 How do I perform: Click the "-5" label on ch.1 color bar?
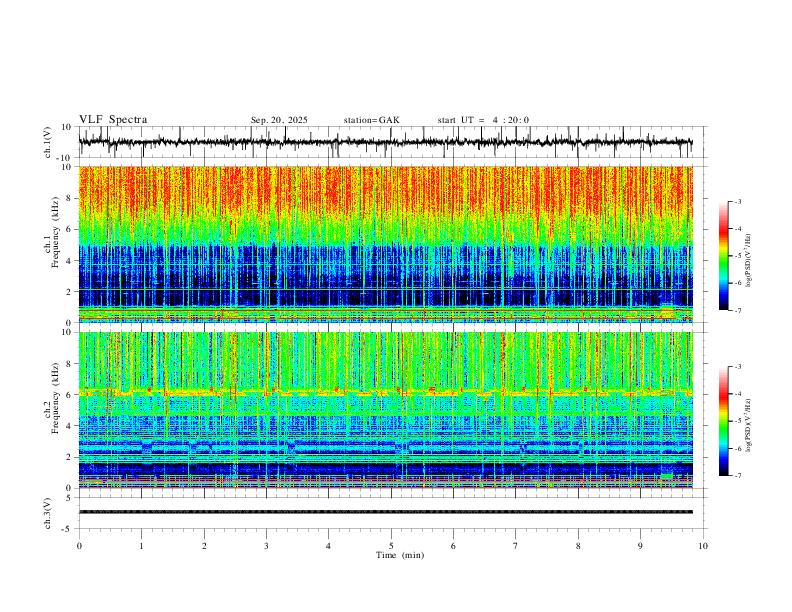click(x=737, y=256)
